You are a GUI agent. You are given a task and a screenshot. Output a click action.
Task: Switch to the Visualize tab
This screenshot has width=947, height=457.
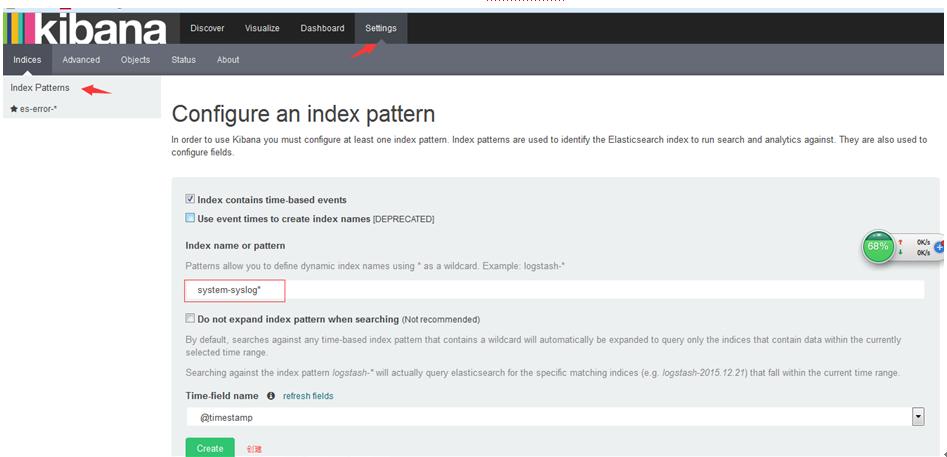262,28
